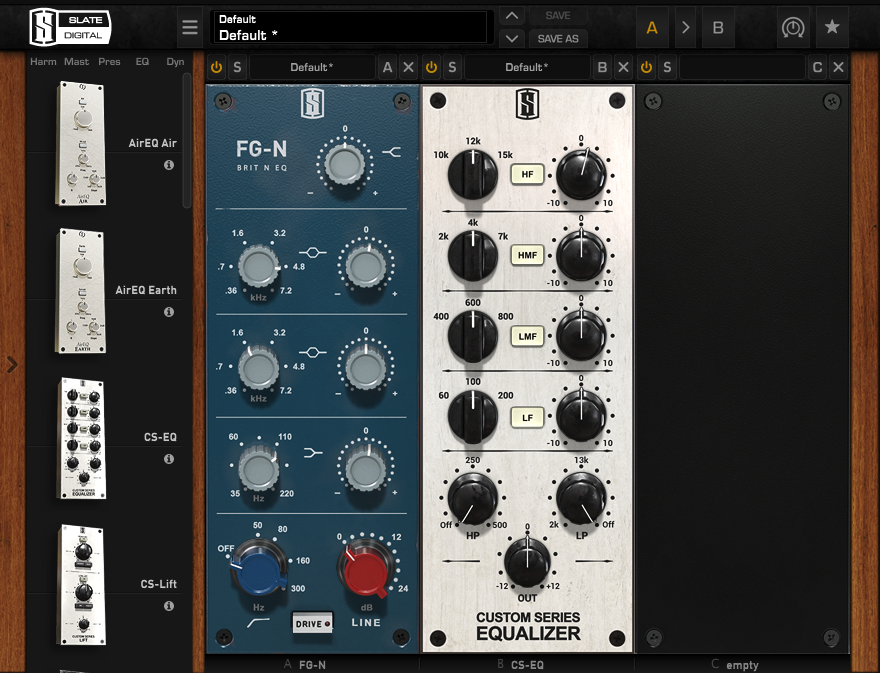This screenshot has height=673, width=882.
Task: Show info for CS-Lift module
Action: click(x=169, y=605)
